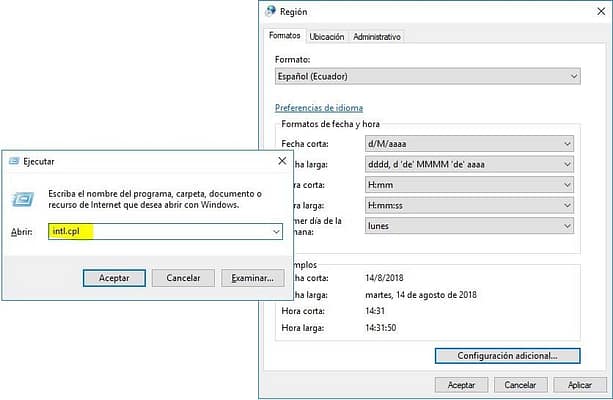Click the Examinar... button
The height and width of the screenshot is (400, 613).
253,278
